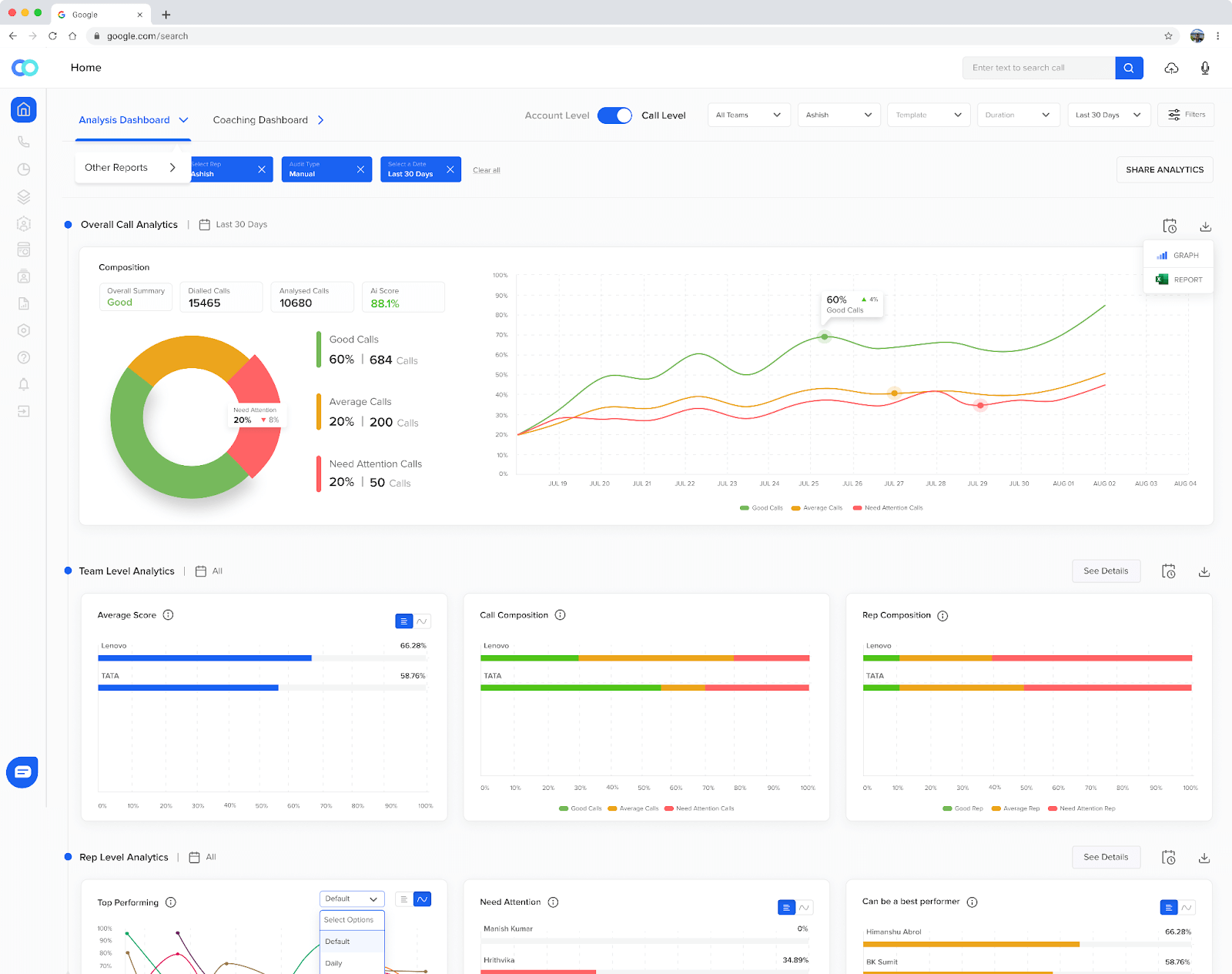Click the search call input field
The image size is (1232, 974).
pos(1038,68)
